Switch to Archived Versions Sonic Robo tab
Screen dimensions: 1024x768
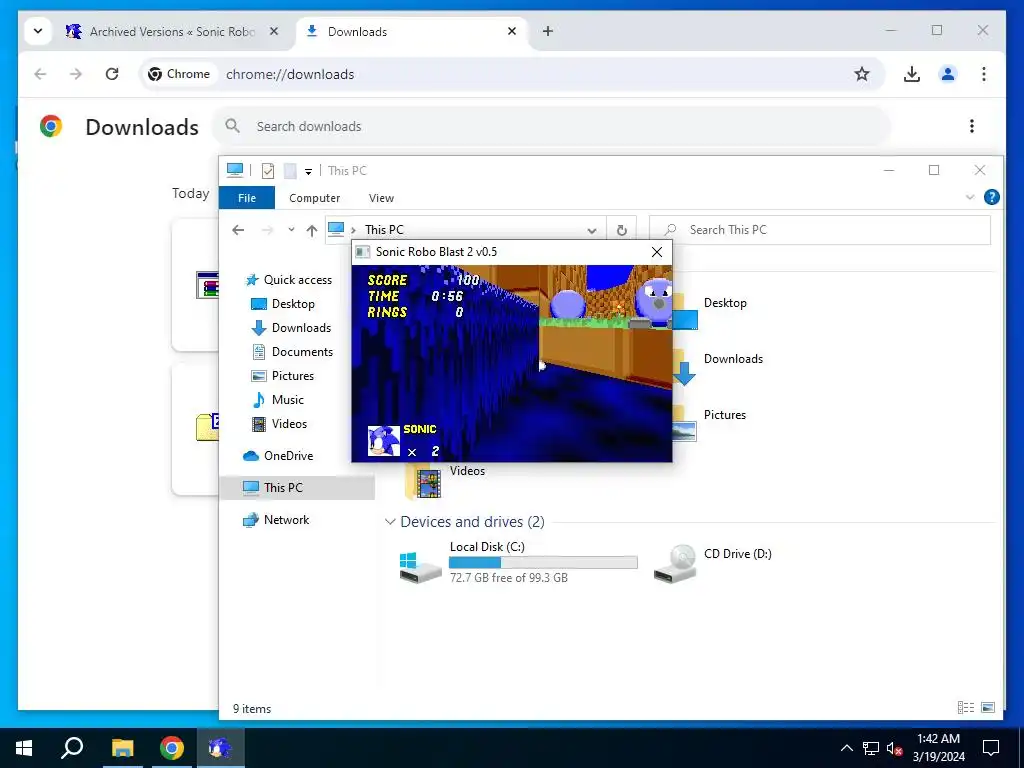(x=173, y=31)
